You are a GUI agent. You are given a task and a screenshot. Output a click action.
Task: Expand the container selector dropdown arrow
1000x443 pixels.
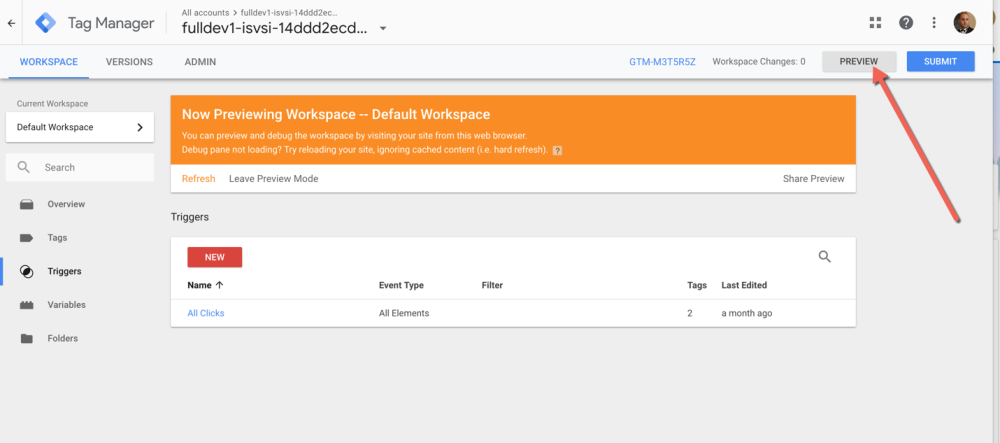(x=383, y=29)
